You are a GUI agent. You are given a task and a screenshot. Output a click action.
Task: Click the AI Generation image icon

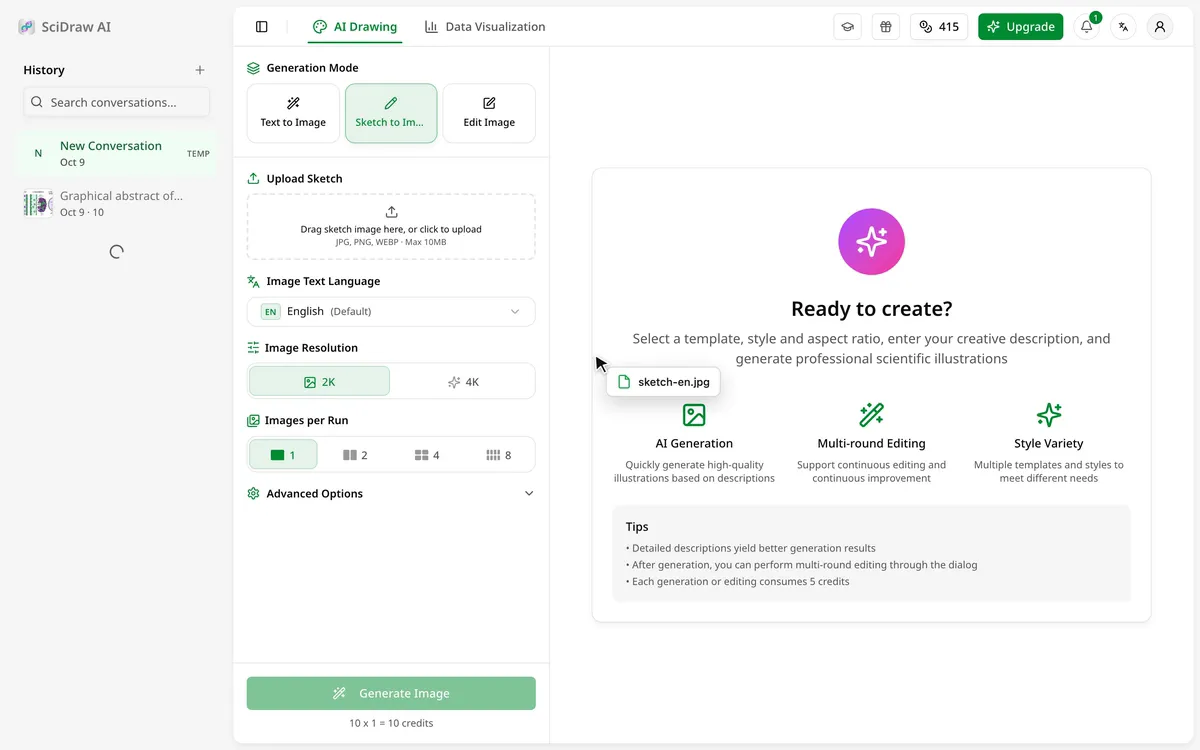[694, 415]
